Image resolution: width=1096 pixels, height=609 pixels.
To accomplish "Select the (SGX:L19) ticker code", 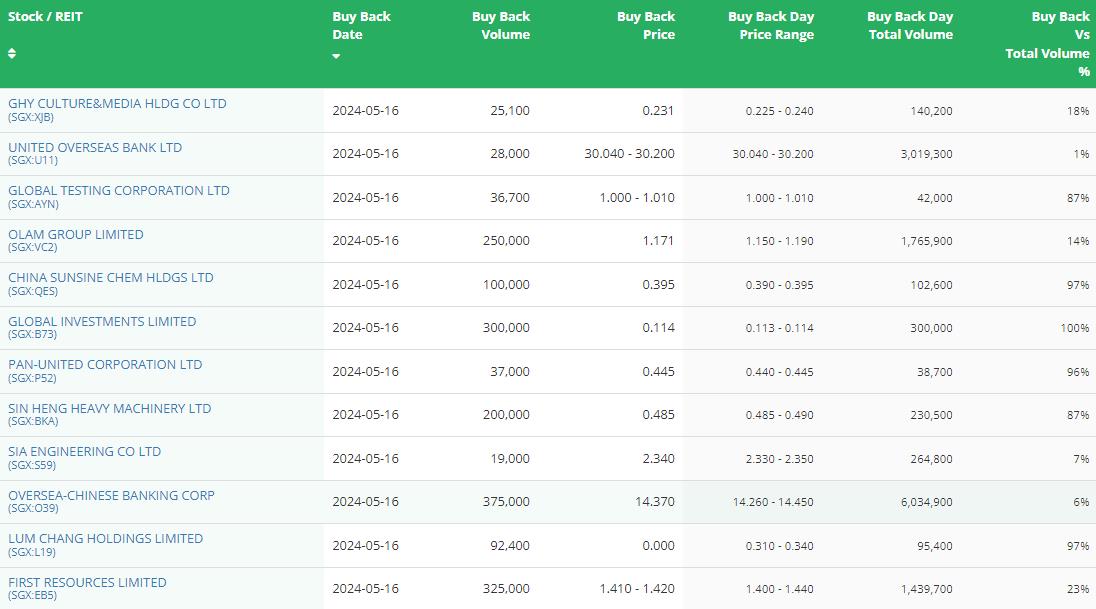I will coord(32,552).
